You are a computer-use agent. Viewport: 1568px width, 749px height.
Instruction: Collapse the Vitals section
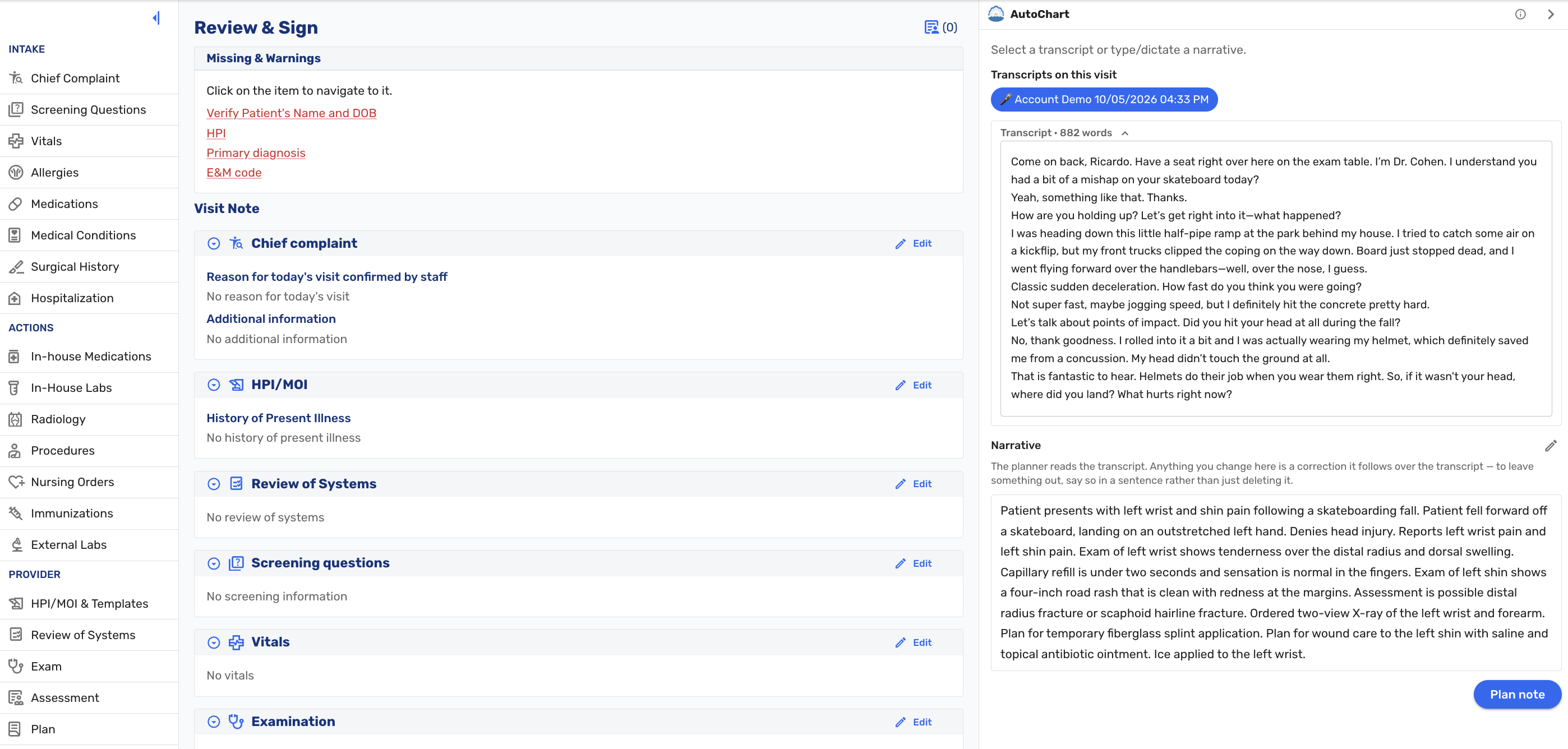pos(214,642)
